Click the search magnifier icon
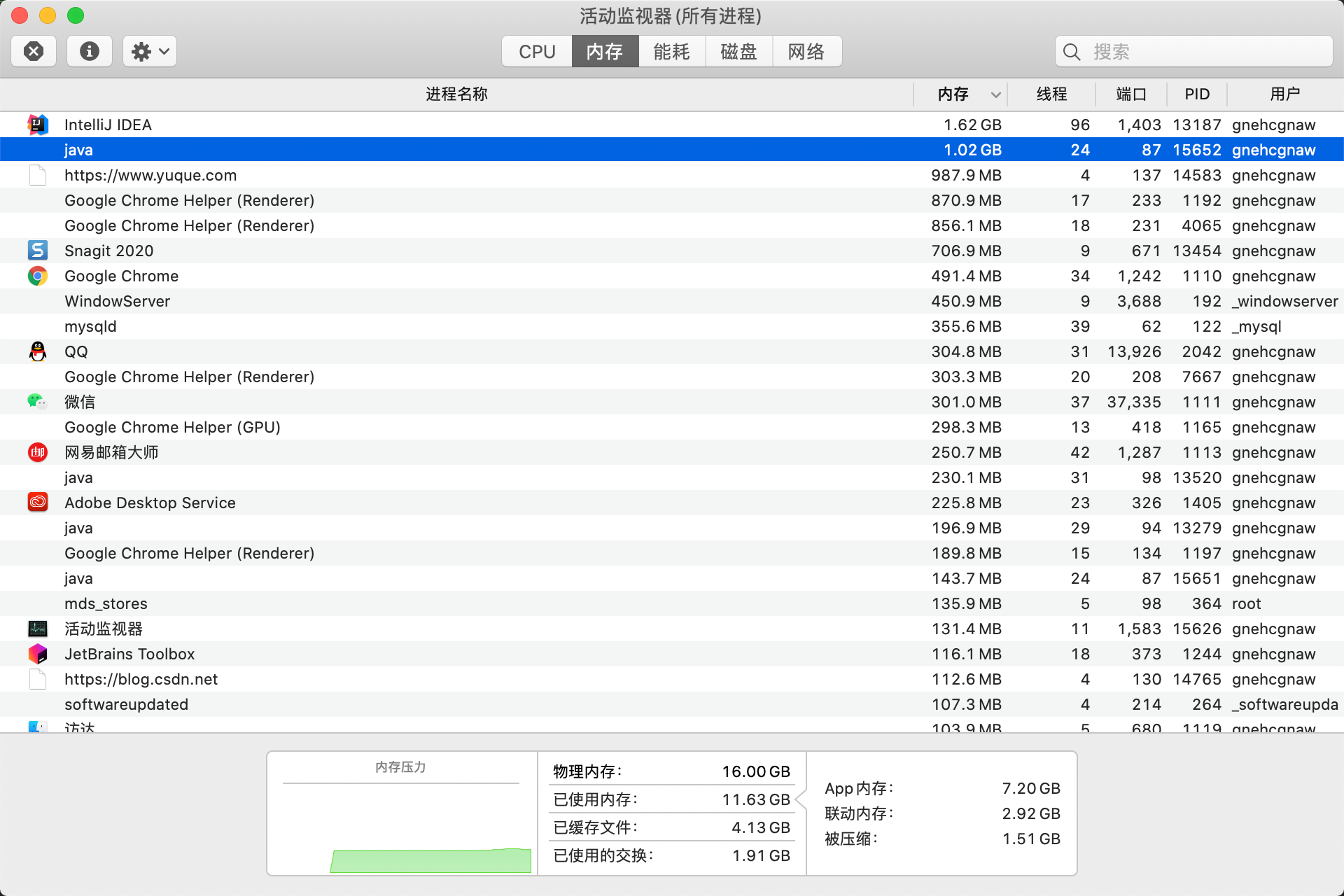 [1072, 52]
